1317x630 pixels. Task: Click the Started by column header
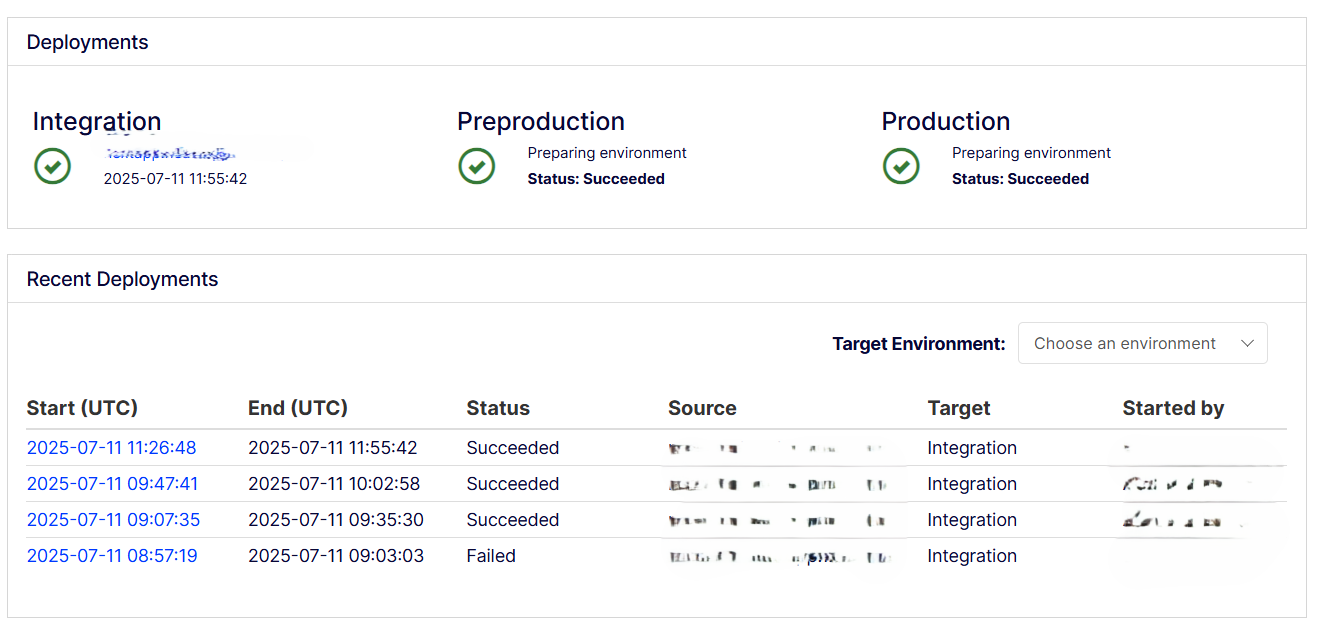click(x=1173, y=408)
